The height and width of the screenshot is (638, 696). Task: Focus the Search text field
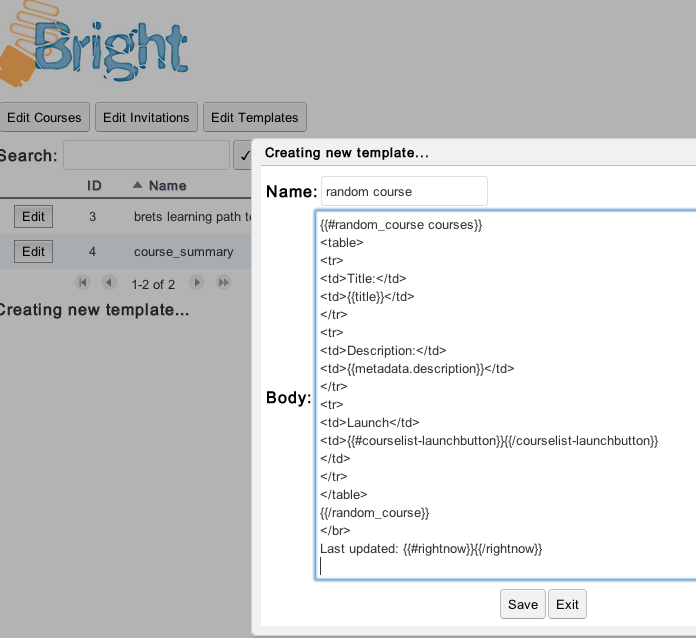click(146, 156)
